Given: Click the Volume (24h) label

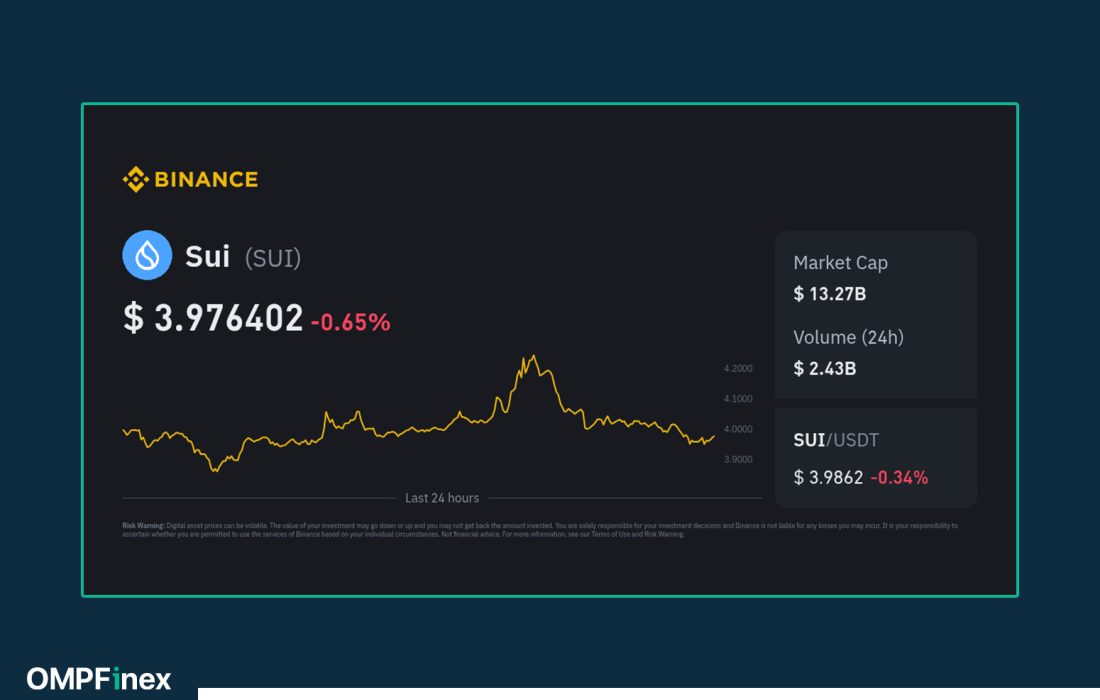Looking at the screenshot, I should click(x=848, y=337).
